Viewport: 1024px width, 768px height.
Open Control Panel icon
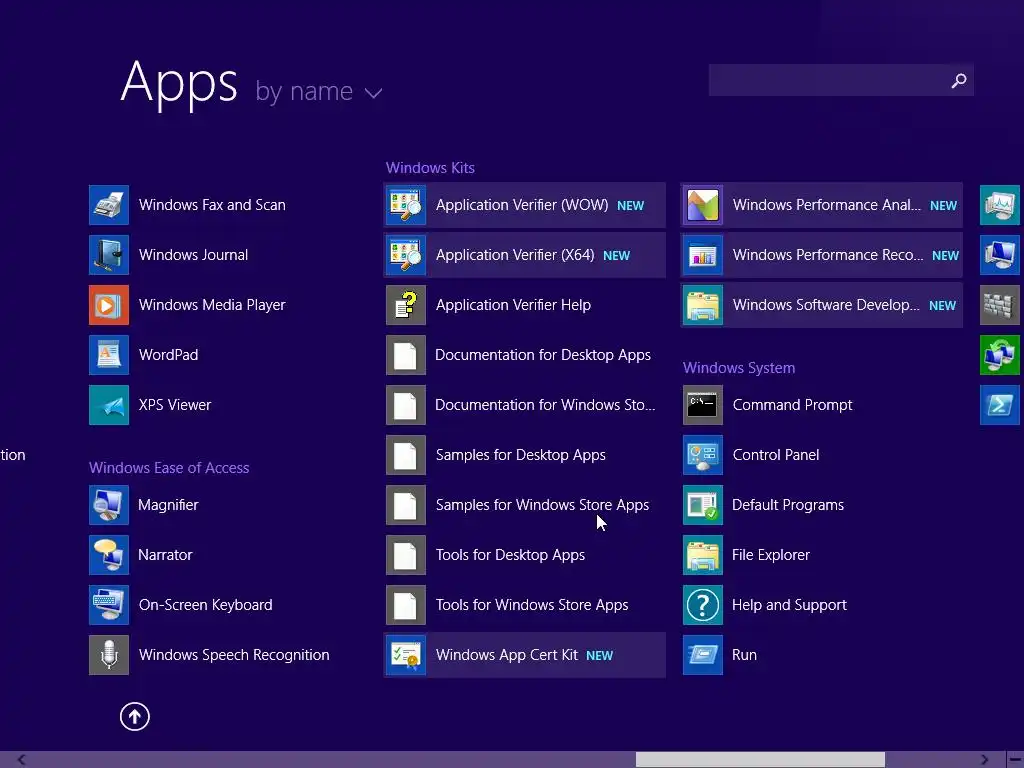point(703,455)
